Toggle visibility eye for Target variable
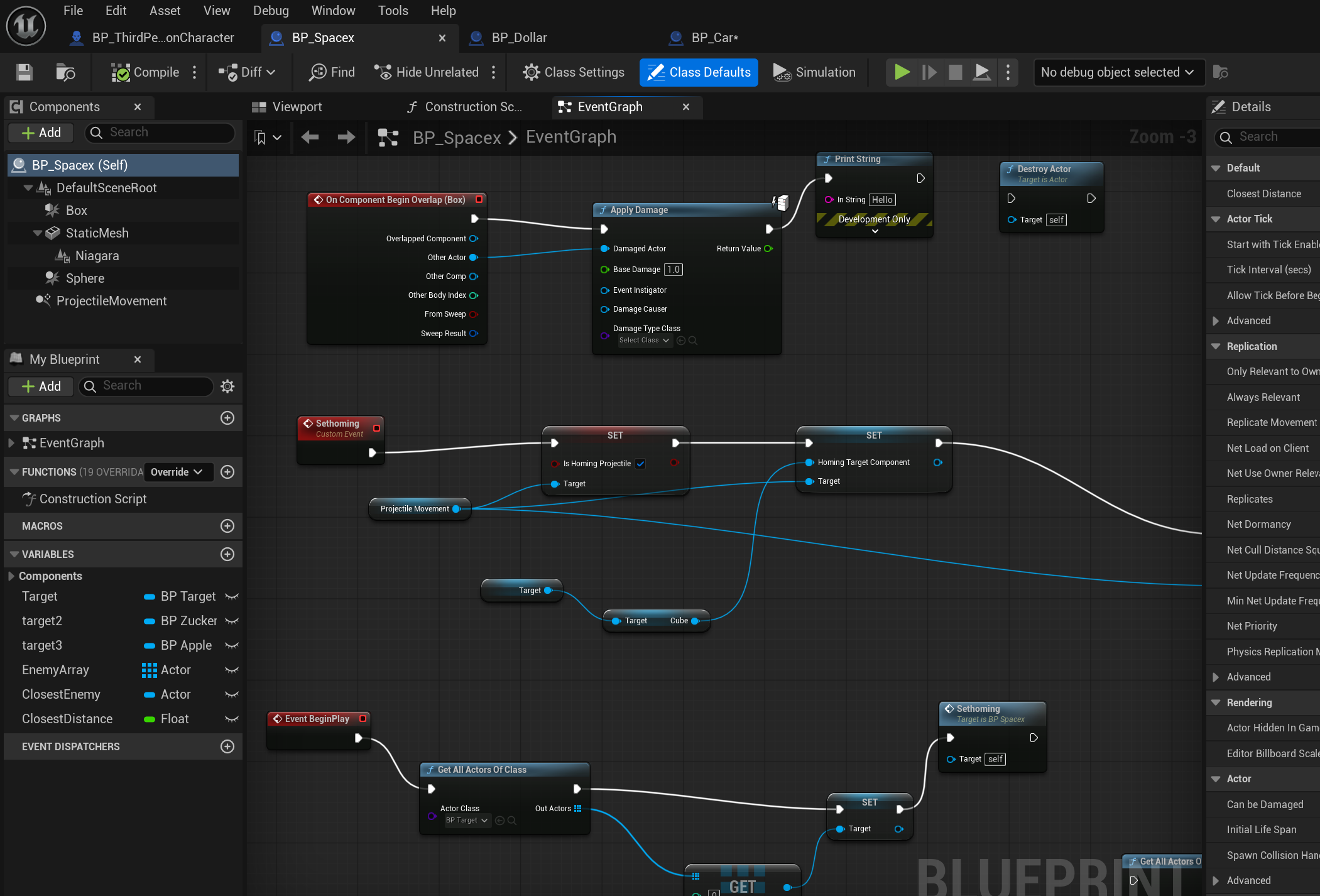The width and height of the screenshot is (1320, 896). [232, 596]
